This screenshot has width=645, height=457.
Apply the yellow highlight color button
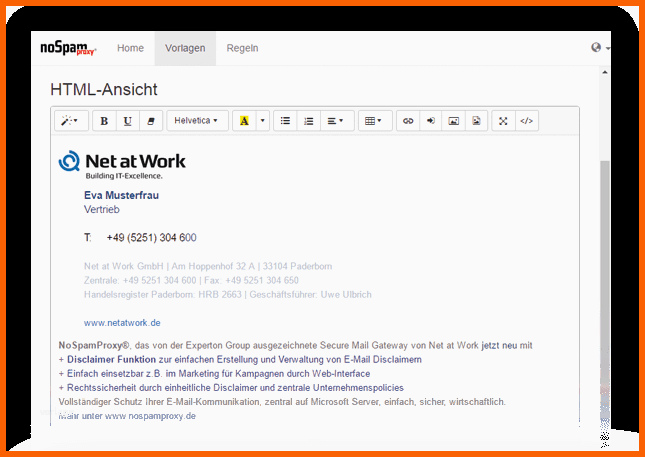click(244, 121)
